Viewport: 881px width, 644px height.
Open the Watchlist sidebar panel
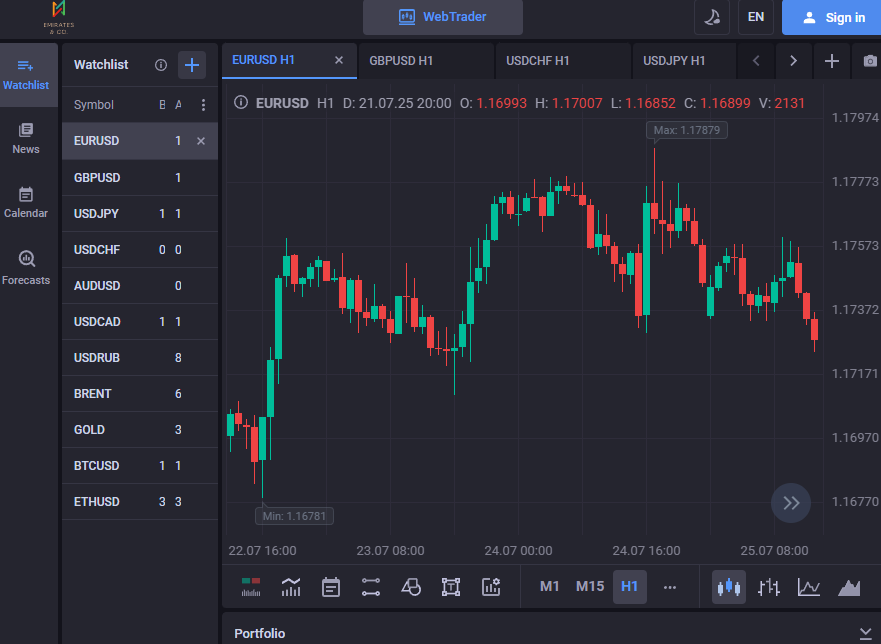point(26,75)
